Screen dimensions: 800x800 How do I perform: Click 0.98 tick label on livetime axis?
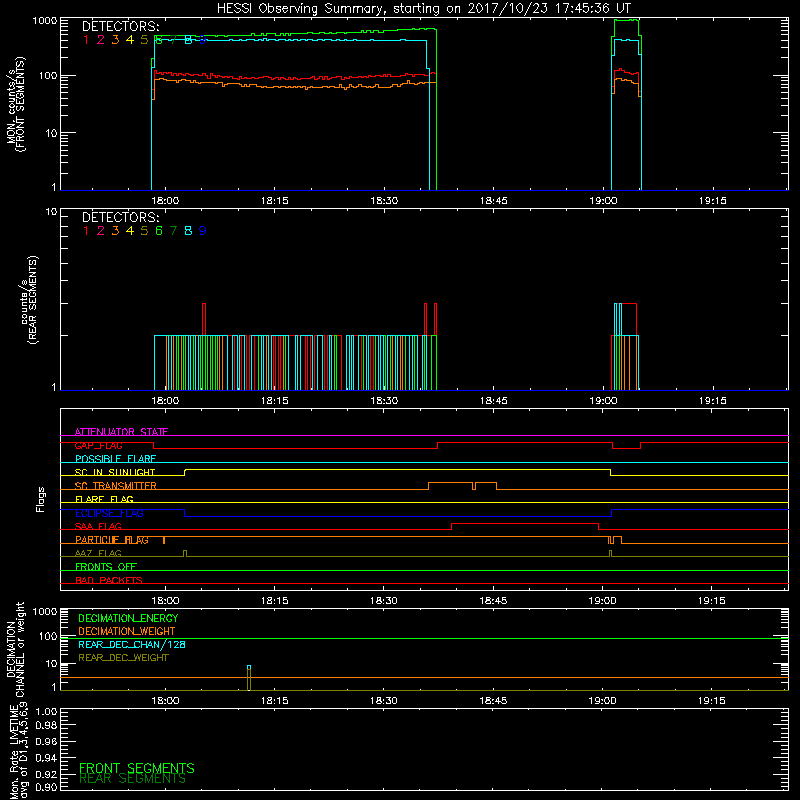46,726
